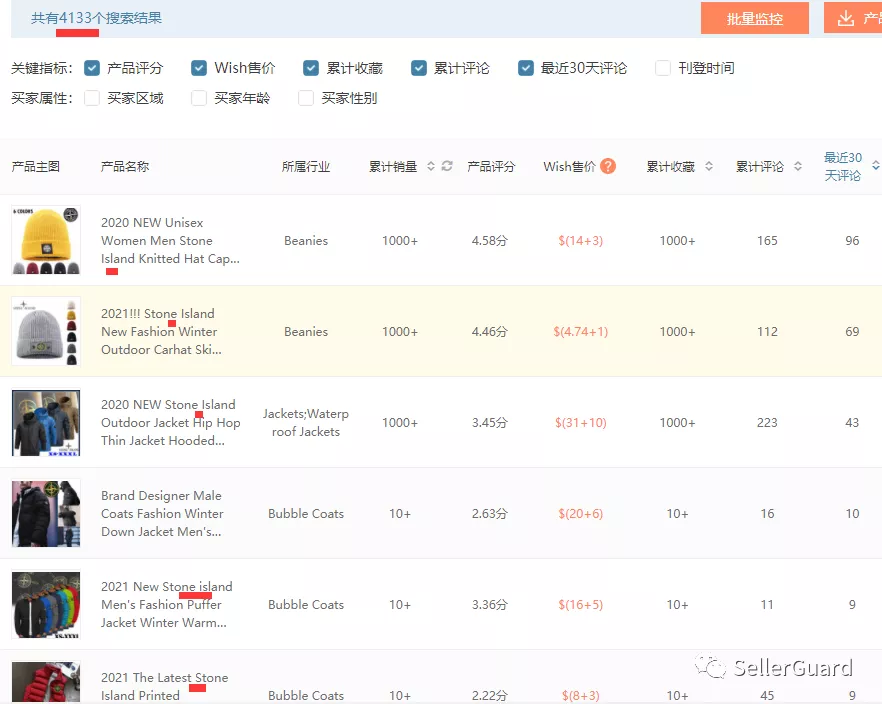Viewport: 882px width, 704px height.
Task: Sort by 最近30天评论 column arrows
Action: coord(875,166)
